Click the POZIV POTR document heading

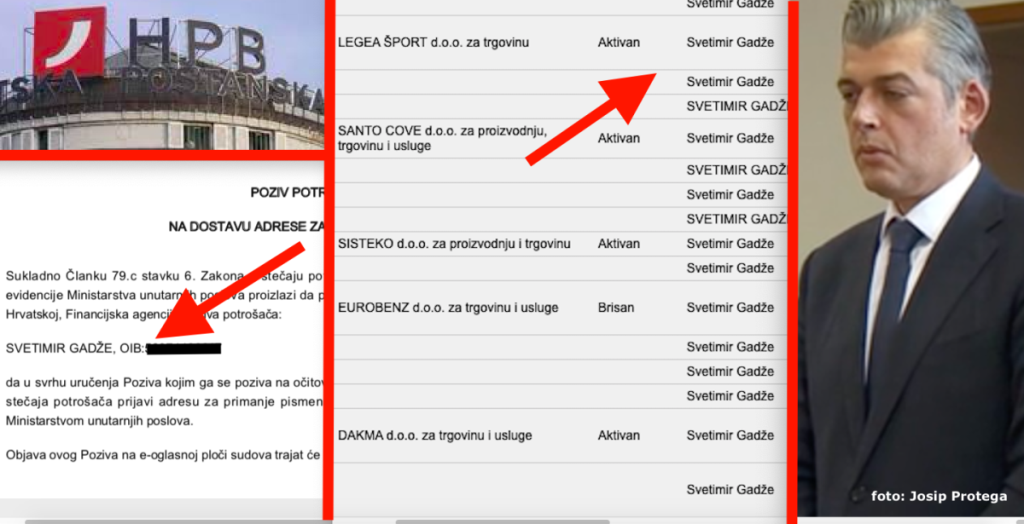coord(287,193)
